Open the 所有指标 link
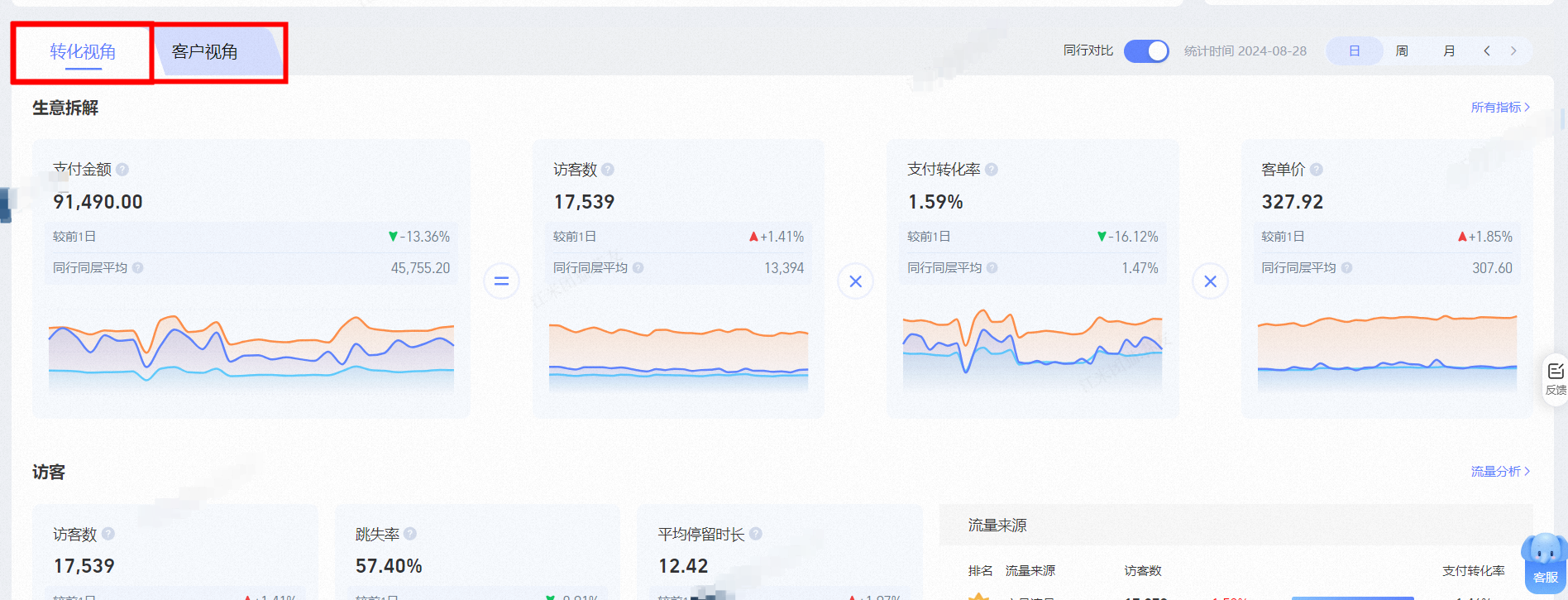Image resolution: width=1568 pixels, height=600 pixels. 1500,108
